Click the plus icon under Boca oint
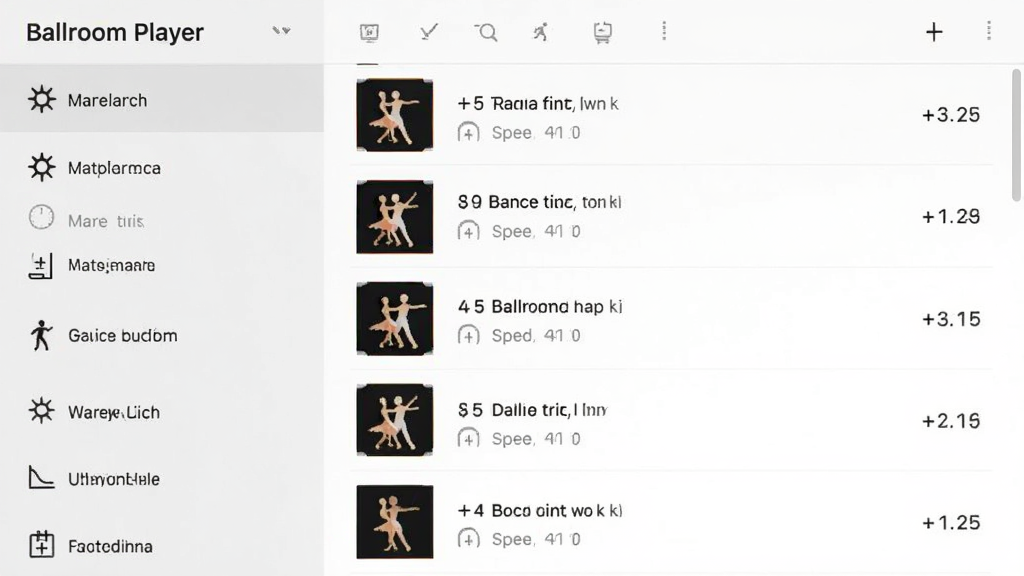The width and height of the screenshot is (1024, 576). pyautogui.click(x=468, y=539)
